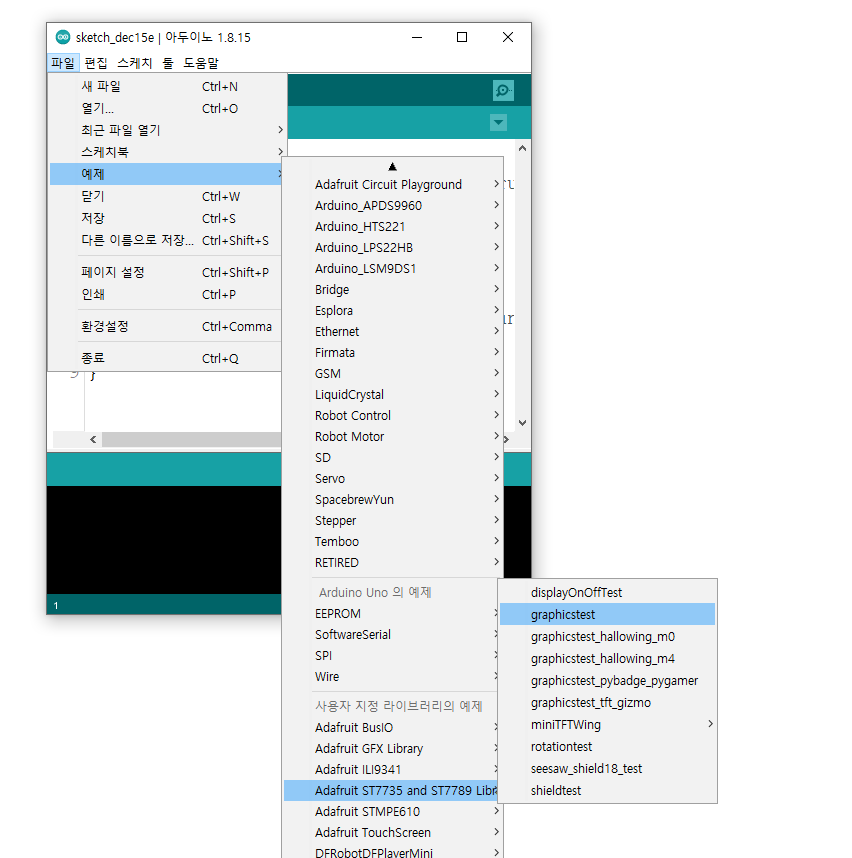852x858 pixels.
Task: Open the Robot Control examples entry
Action: click(x=393, y=415)
